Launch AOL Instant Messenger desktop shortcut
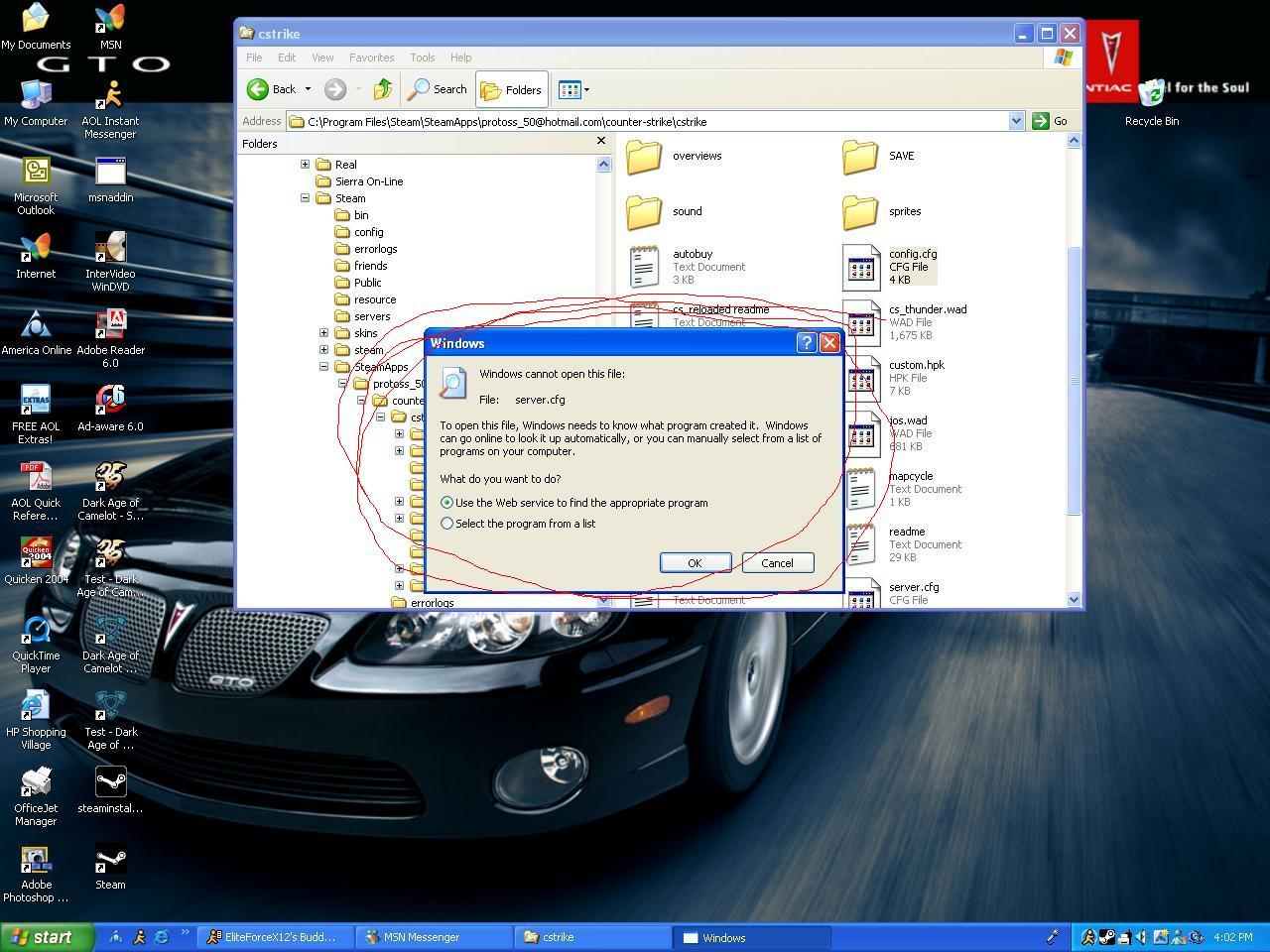This screenshot has width=1270, height=952. (x=110, y=109)
